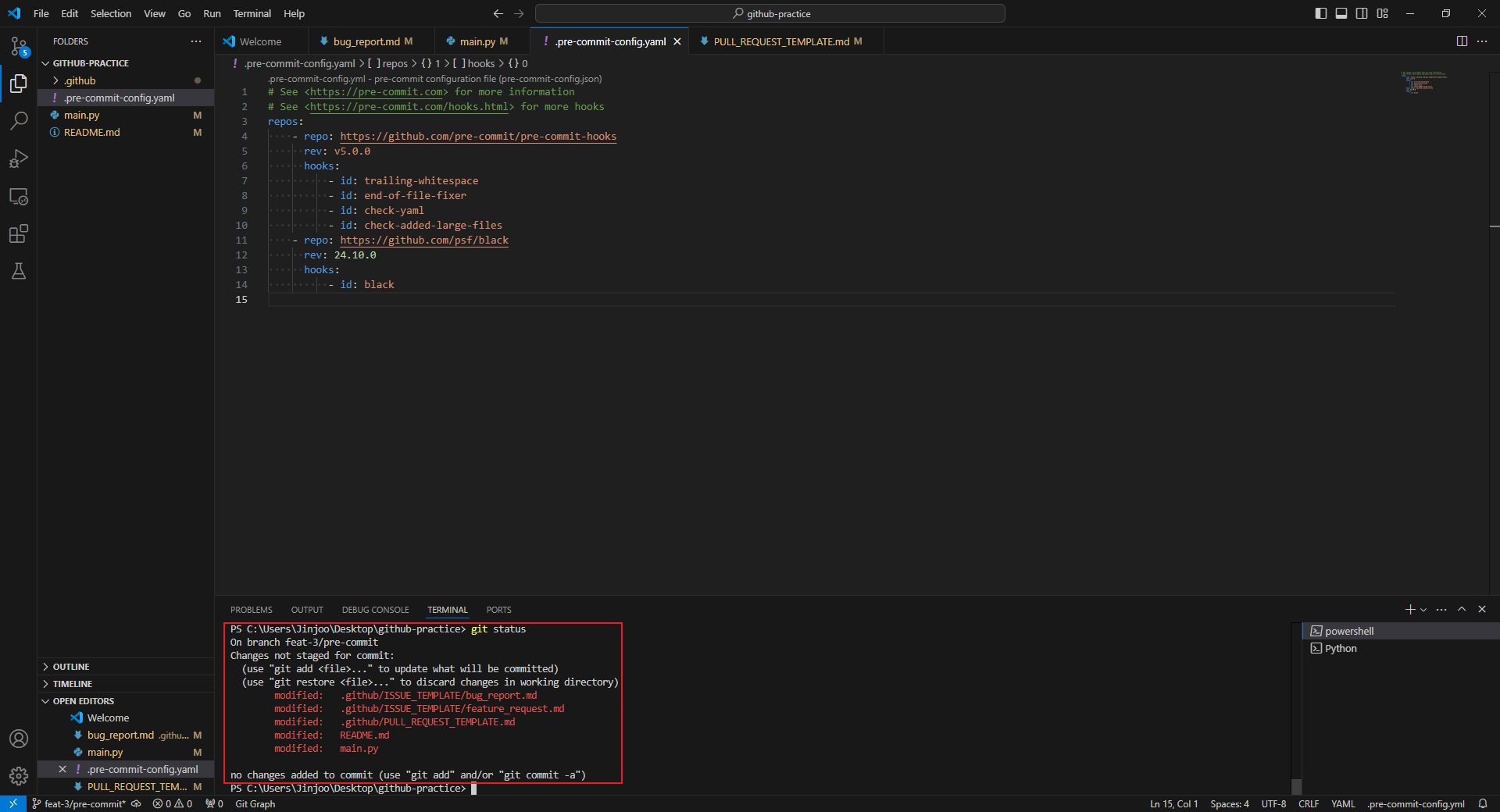Open the Manage gear menu
Image resolution: width=1500 pixels, height=812 pixels.
tap(19, 776)
